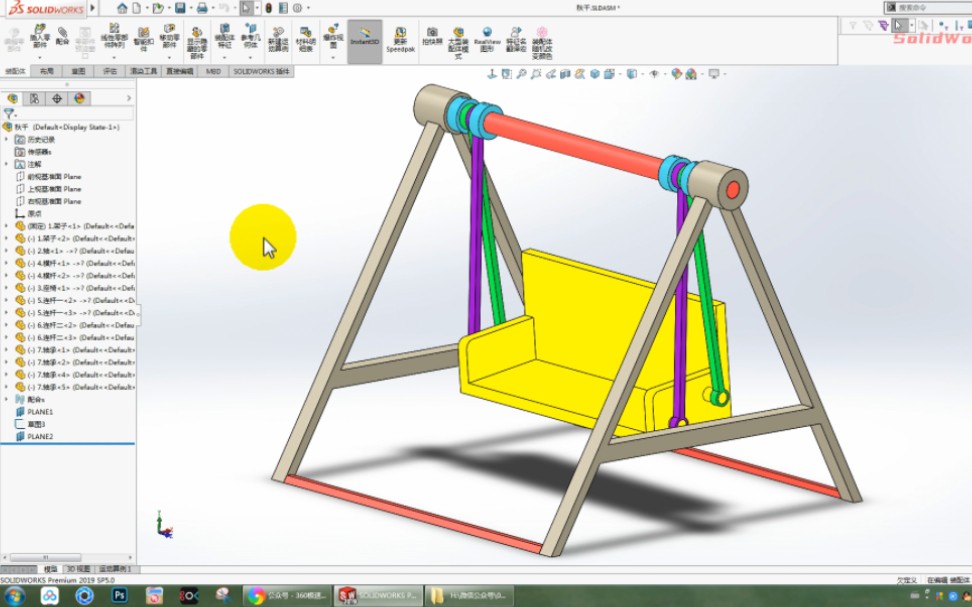
Task: Open Chrome from the Windows taskbar
Action: click(x=255, y=597)
